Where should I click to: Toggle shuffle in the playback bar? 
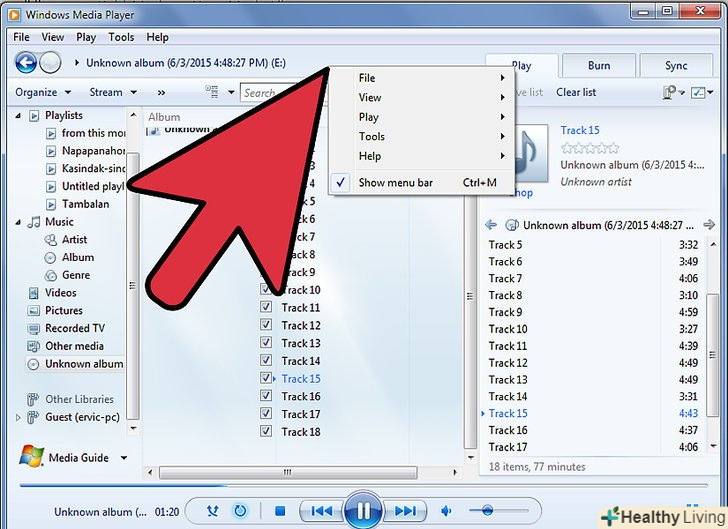[212, 511]
